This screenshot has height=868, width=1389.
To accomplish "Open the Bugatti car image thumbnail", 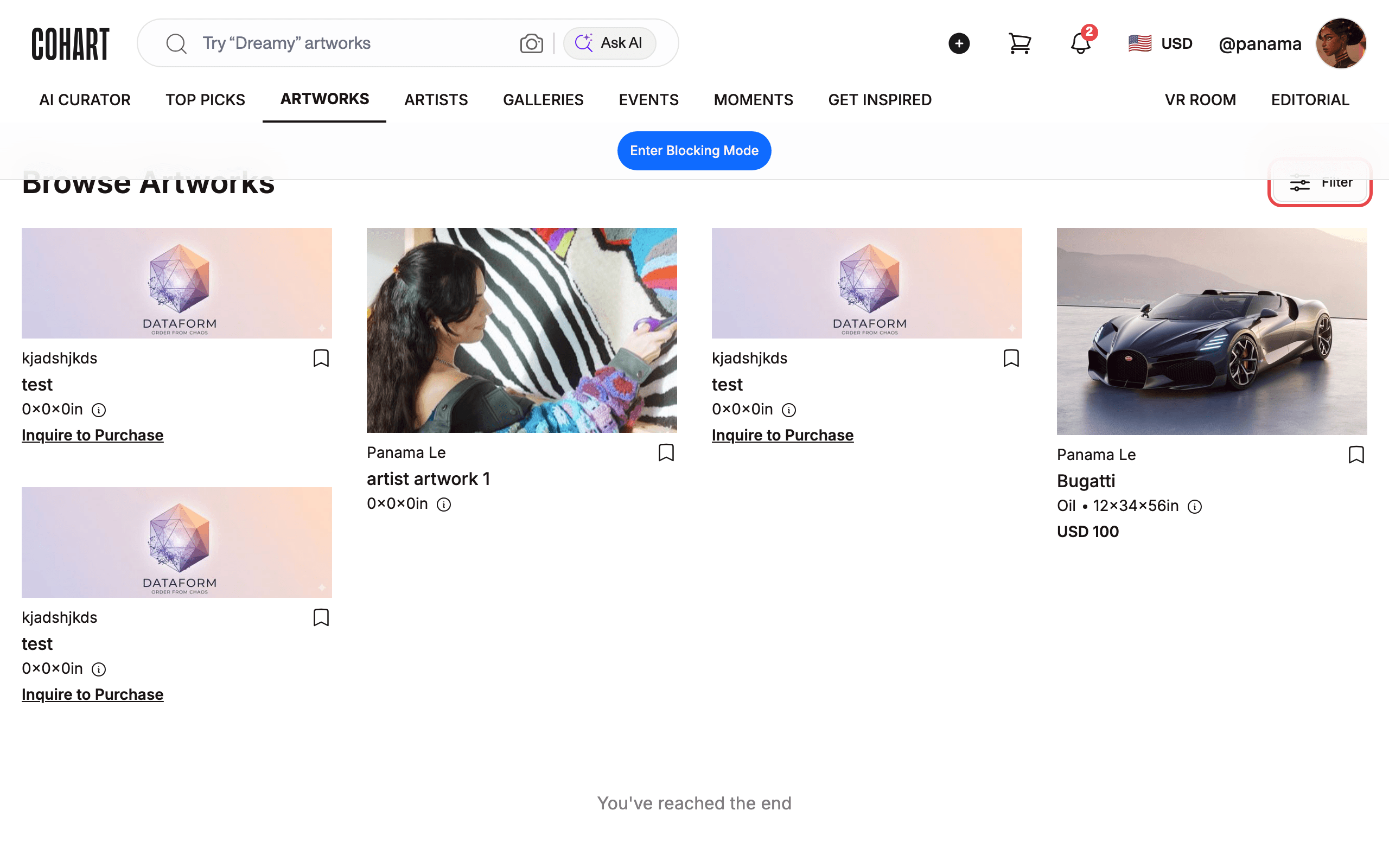I will [x=1212, y=331].
